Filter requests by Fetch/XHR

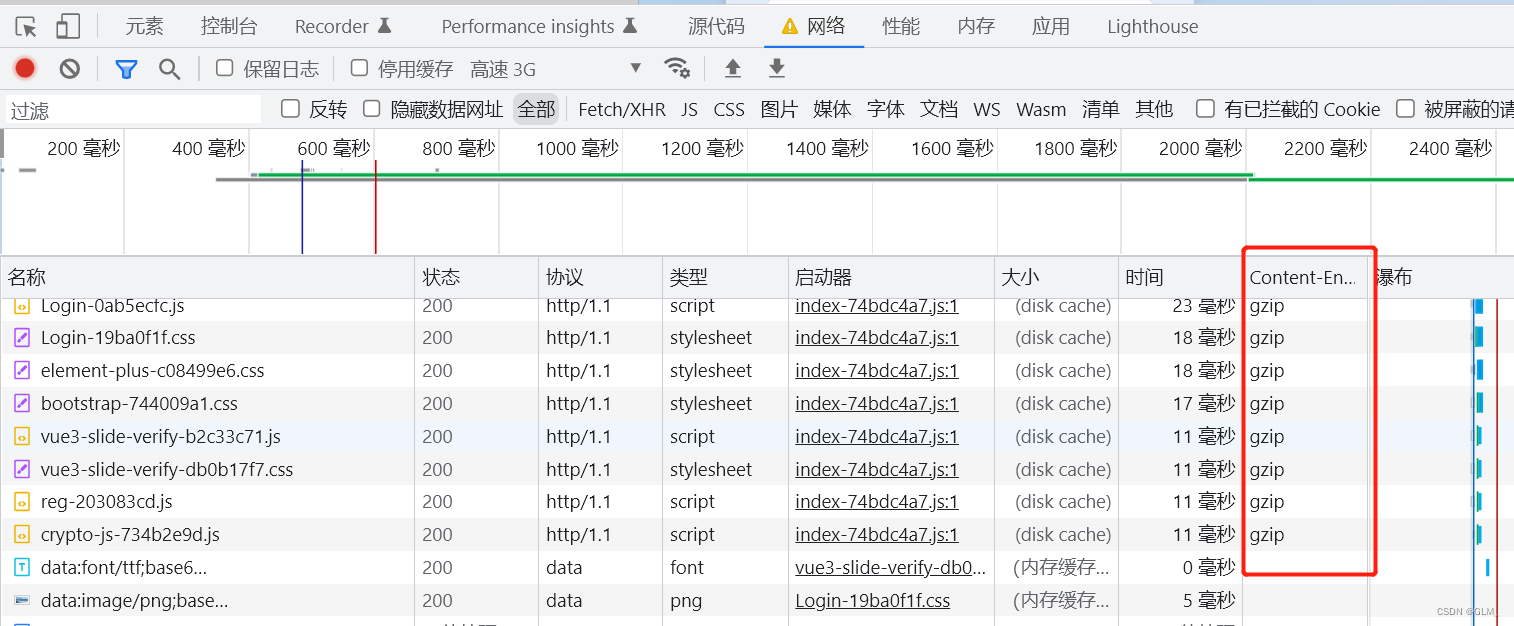coord(622,109)
